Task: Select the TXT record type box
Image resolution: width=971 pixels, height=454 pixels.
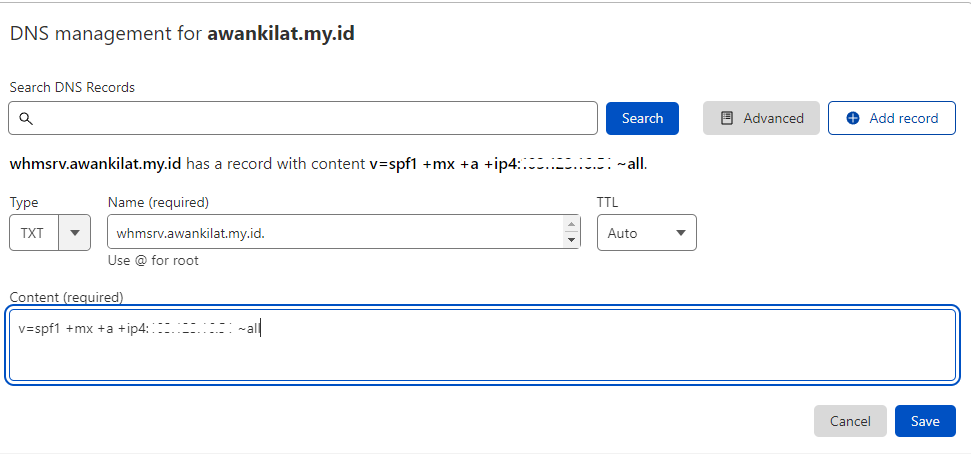Action: pyautogui.click(x=34, y=233)
